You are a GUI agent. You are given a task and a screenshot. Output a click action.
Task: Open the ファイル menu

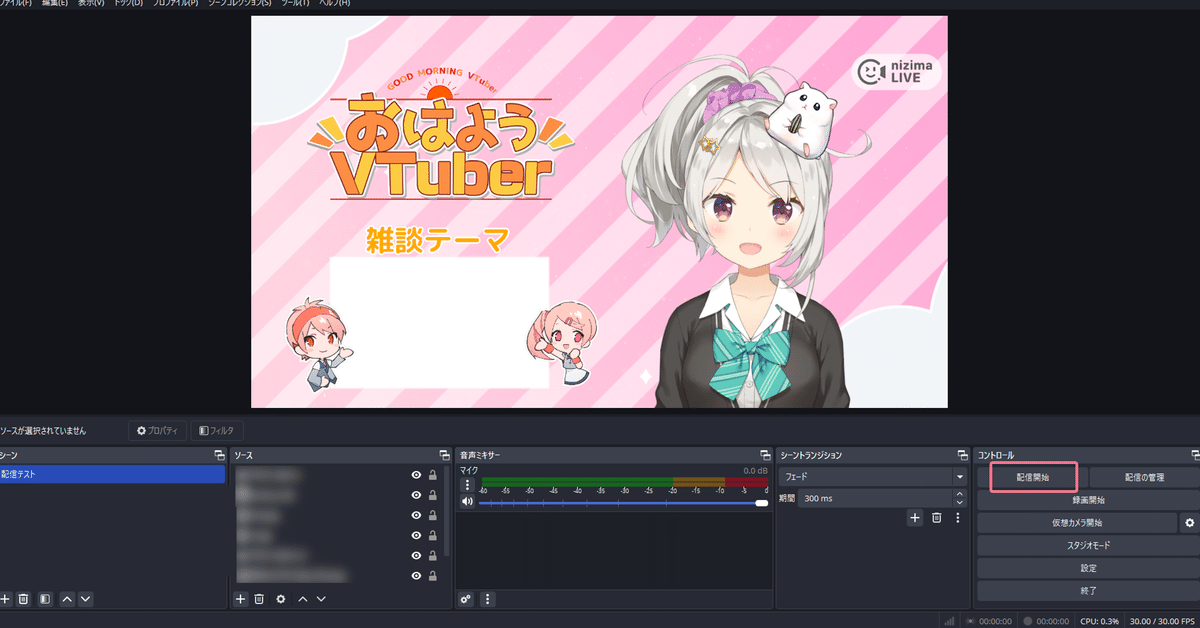pyautogui.click(x=15, y=4)
